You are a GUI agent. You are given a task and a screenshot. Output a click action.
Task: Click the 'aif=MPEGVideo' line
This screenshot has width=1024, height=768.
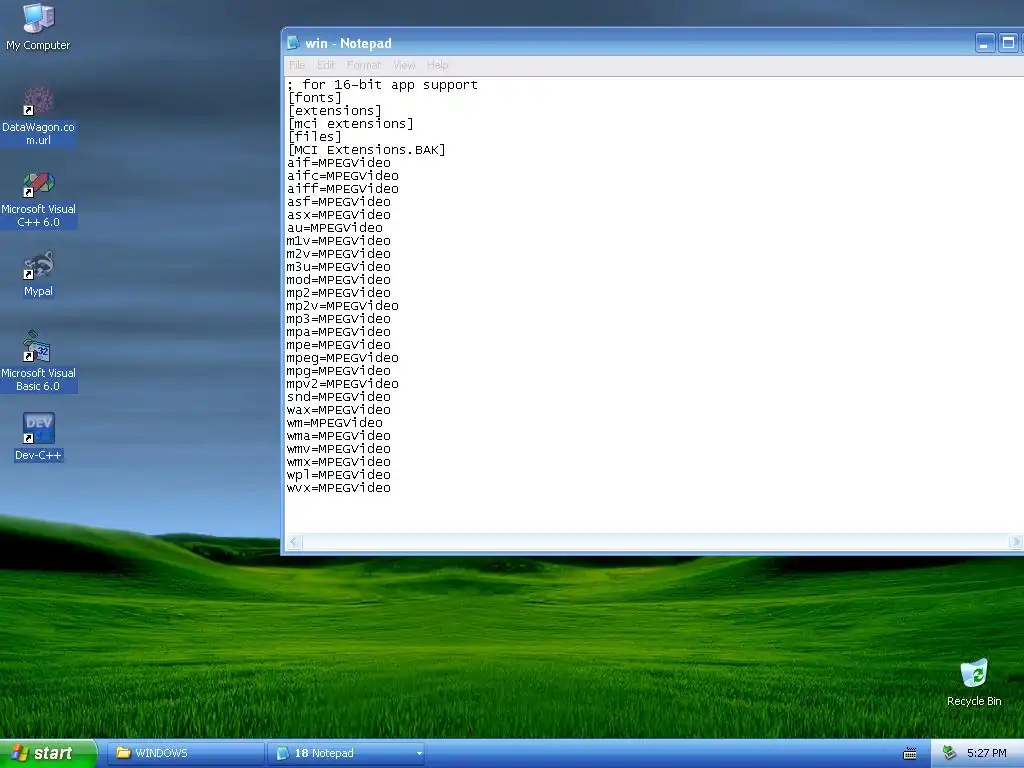coord(338,163)
